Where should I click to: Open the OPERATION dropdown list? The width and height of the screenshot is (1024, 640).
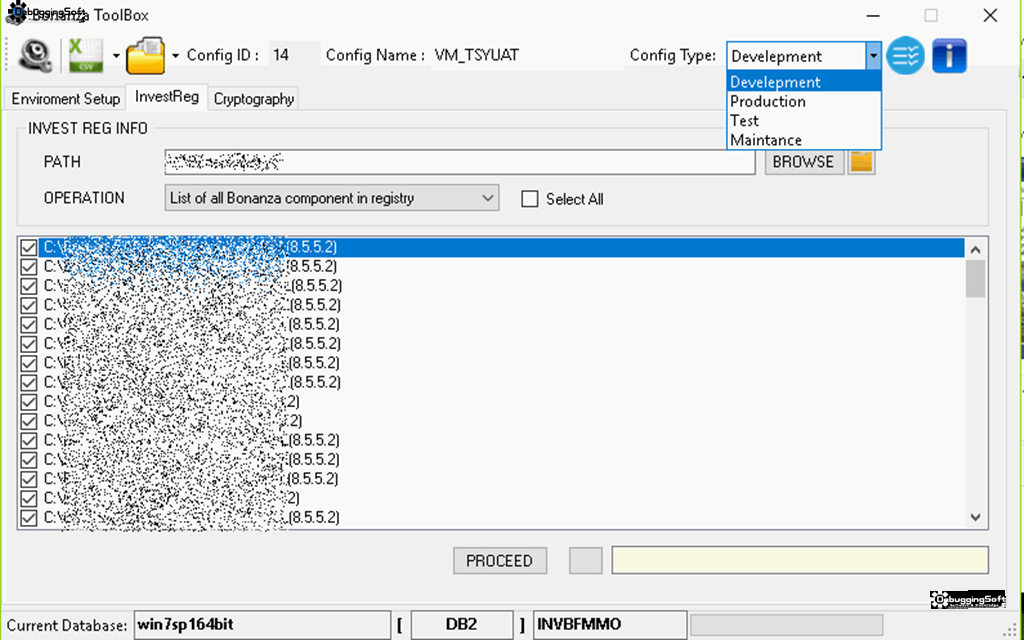click(332, 198)
